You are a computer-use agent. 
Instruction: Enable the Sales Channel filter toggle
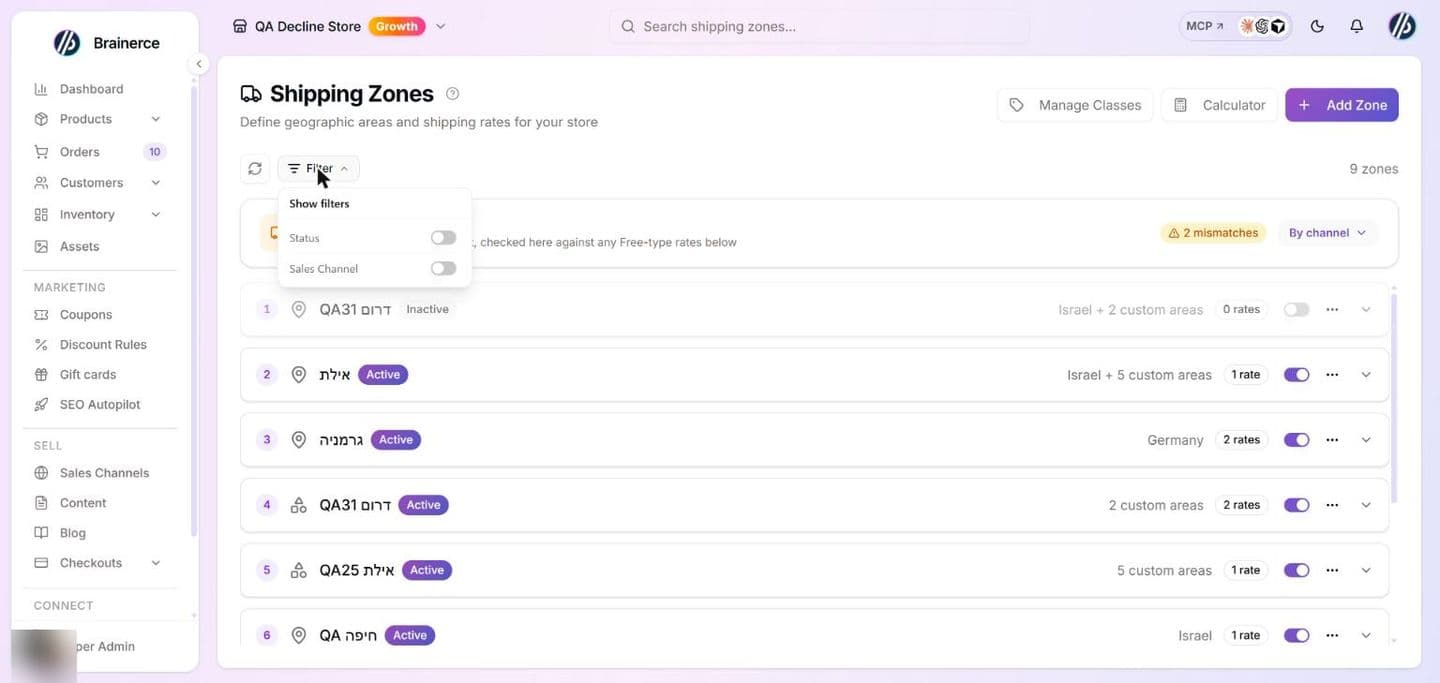point(443,269)
